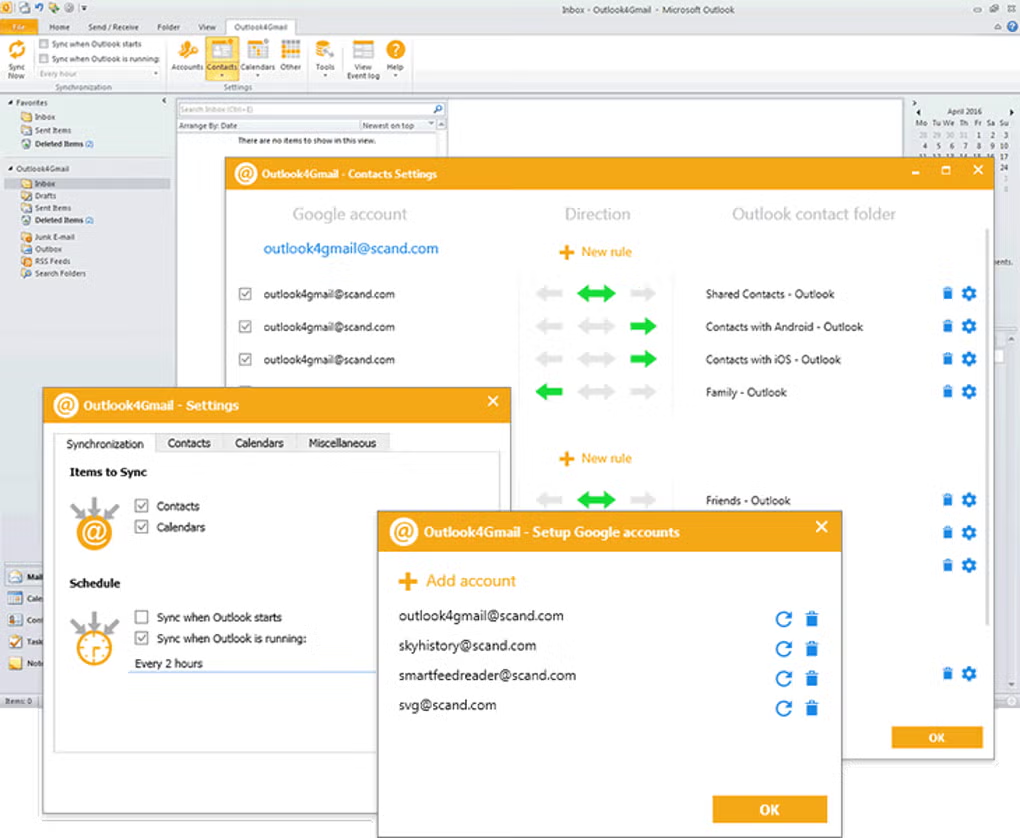Viewport: 1020px width, 838px height.
Task: Collapse the Outlook4Gmail folder tree
Action: 10,169
